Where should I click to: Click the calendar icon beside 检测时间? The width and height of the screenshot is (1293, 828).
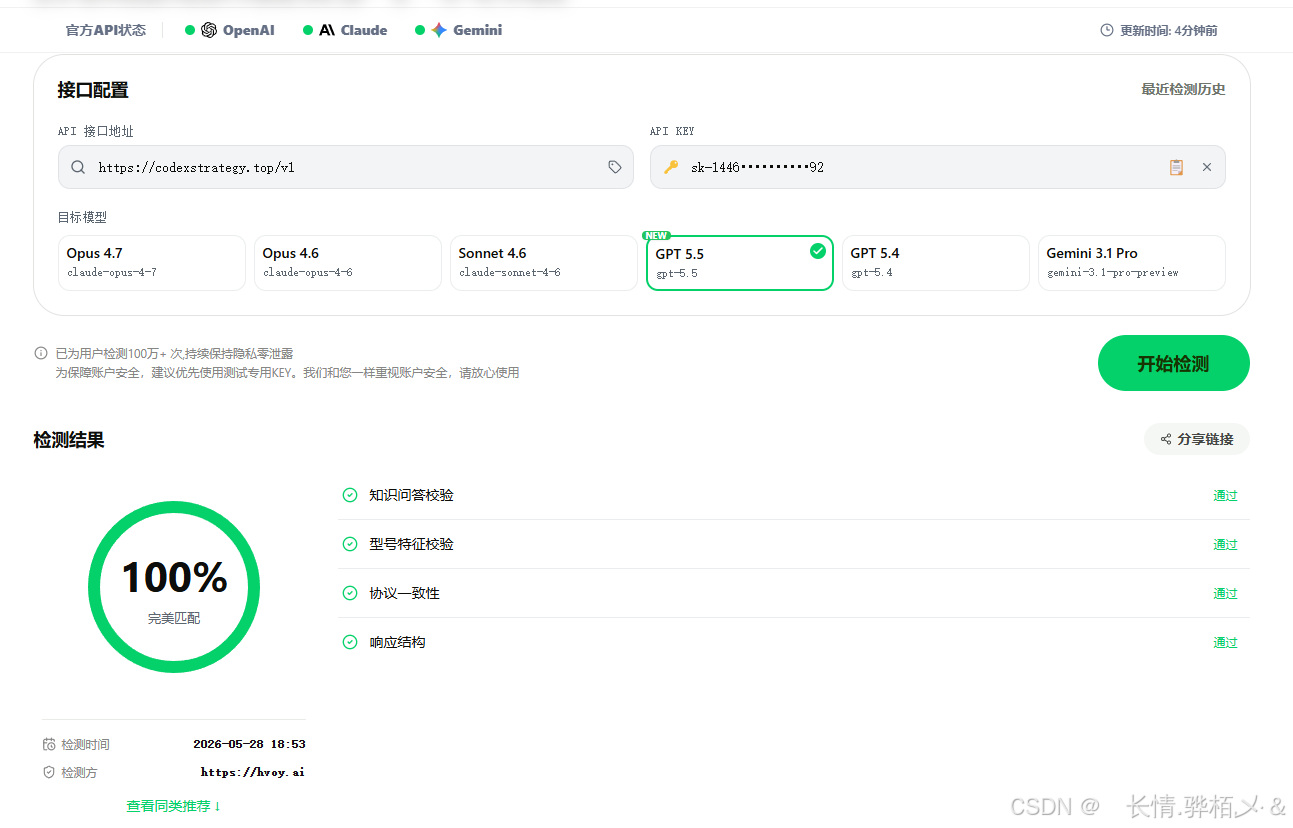click(x=49, y=744)
